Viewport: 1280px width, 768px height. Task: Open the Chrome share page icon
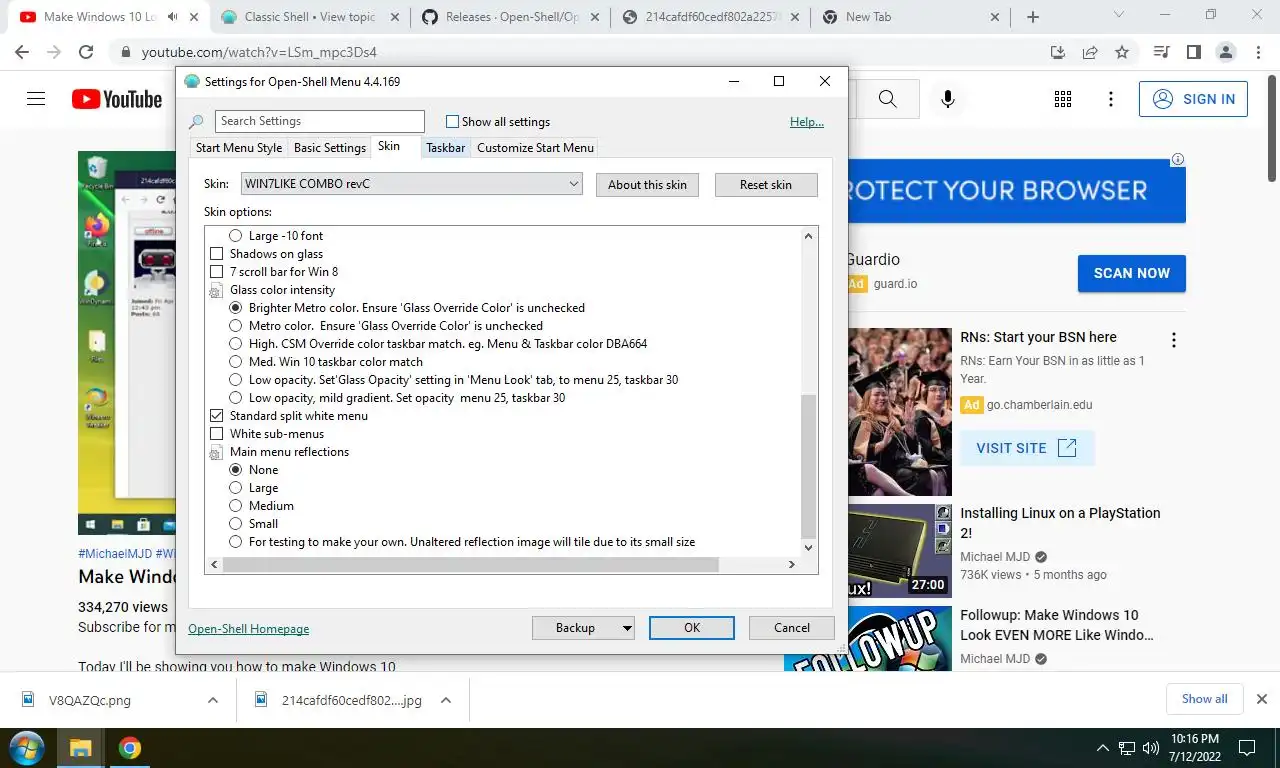1090,52
